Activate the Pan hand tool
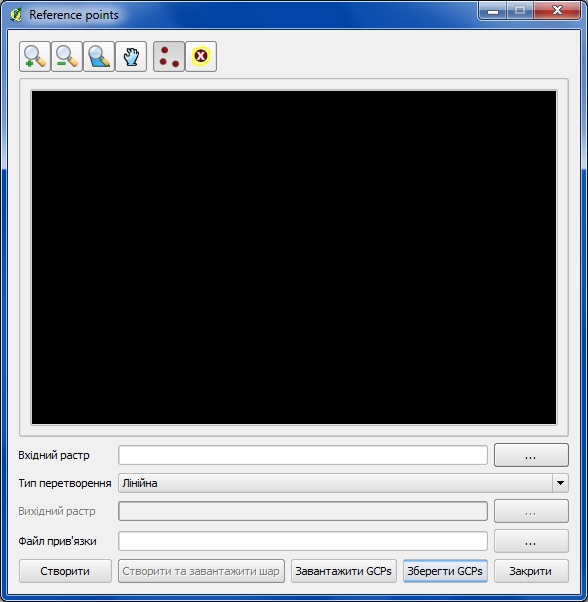Viewport: 588px width, 602px height. [131, 56]
